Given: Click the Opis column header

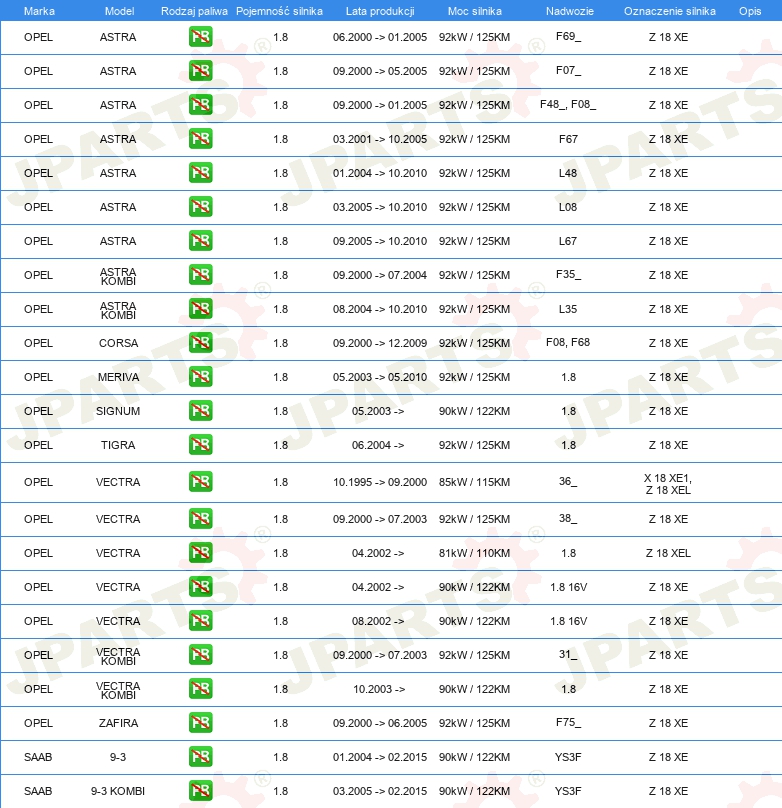Looking at the screenshot, I should click(x=750, y=11).
